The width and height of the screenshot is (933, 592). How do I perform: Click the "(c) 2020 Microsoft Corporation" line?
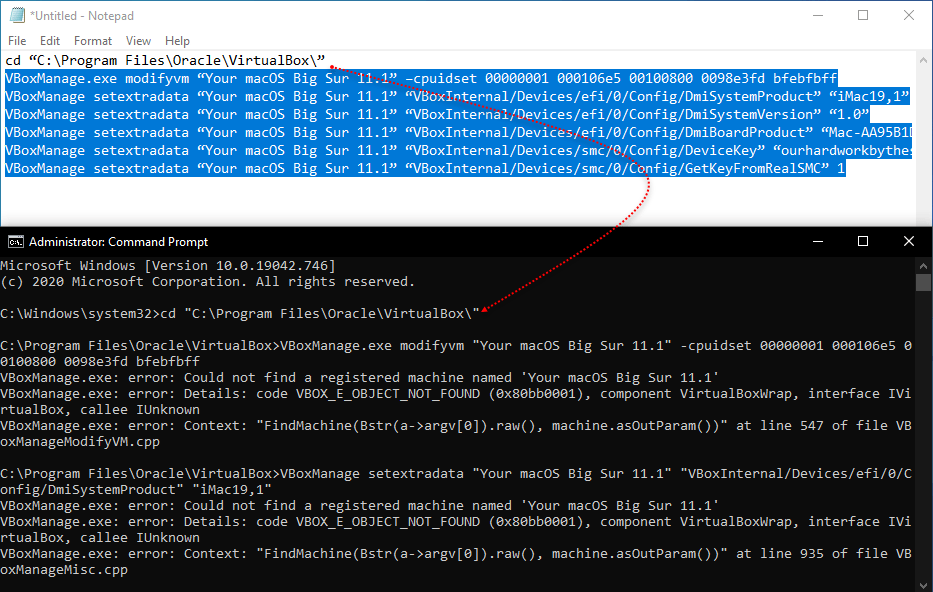tap(207, 281)
